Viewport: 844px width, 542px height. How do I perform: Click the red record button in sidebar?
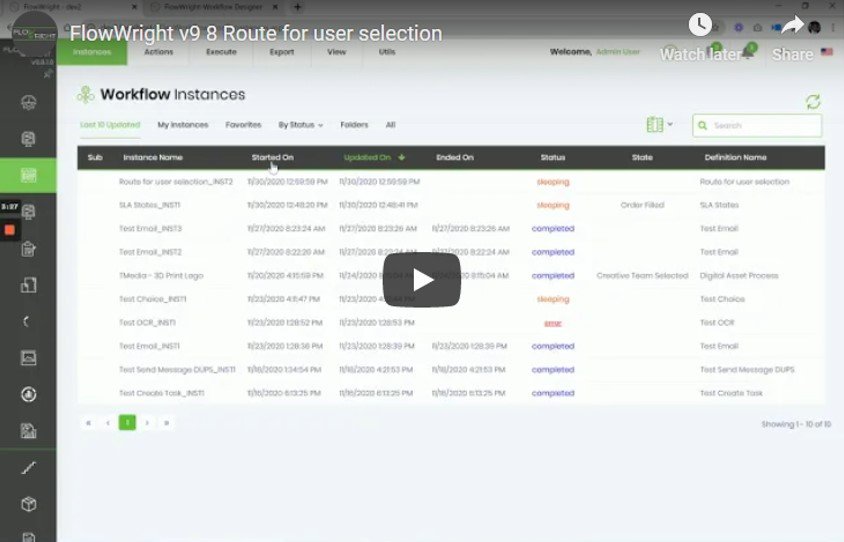(x=9, y=229)
